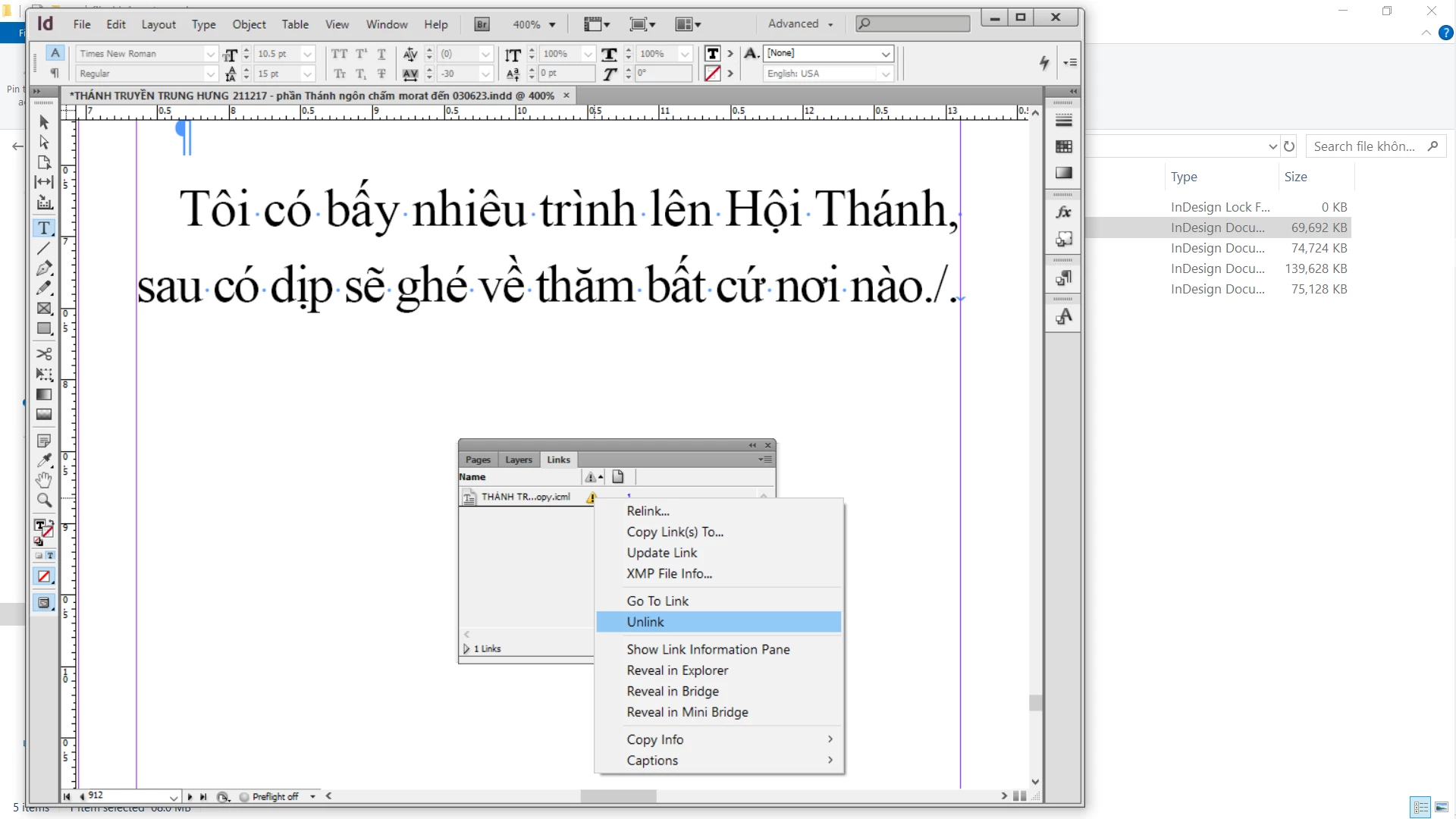Toggle All Caps formatting
Image resolution: width=1456 pixels, height=819 pixels.
[339, 54]
